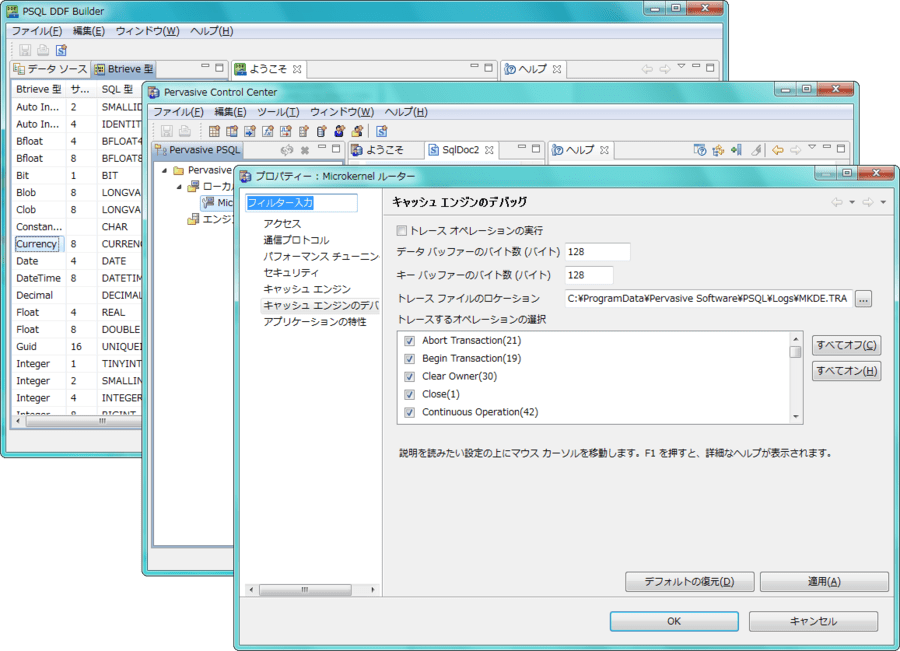Collapse the Pervasive PSQL tree node

(163, 169)
